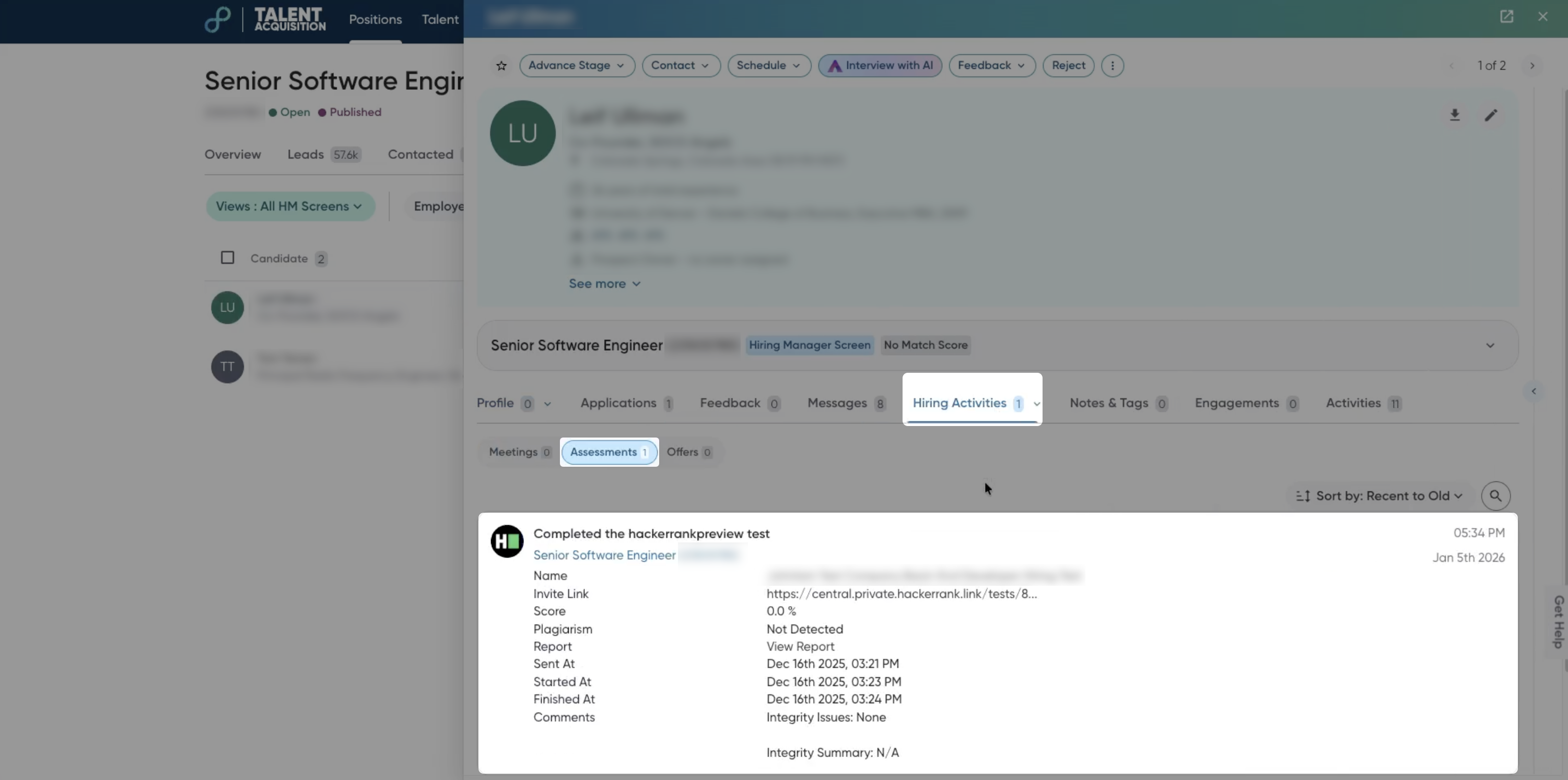Screen dimensions: 1568x780
Task: Click the HackerRank assessment logo
Action: [507, 541]
